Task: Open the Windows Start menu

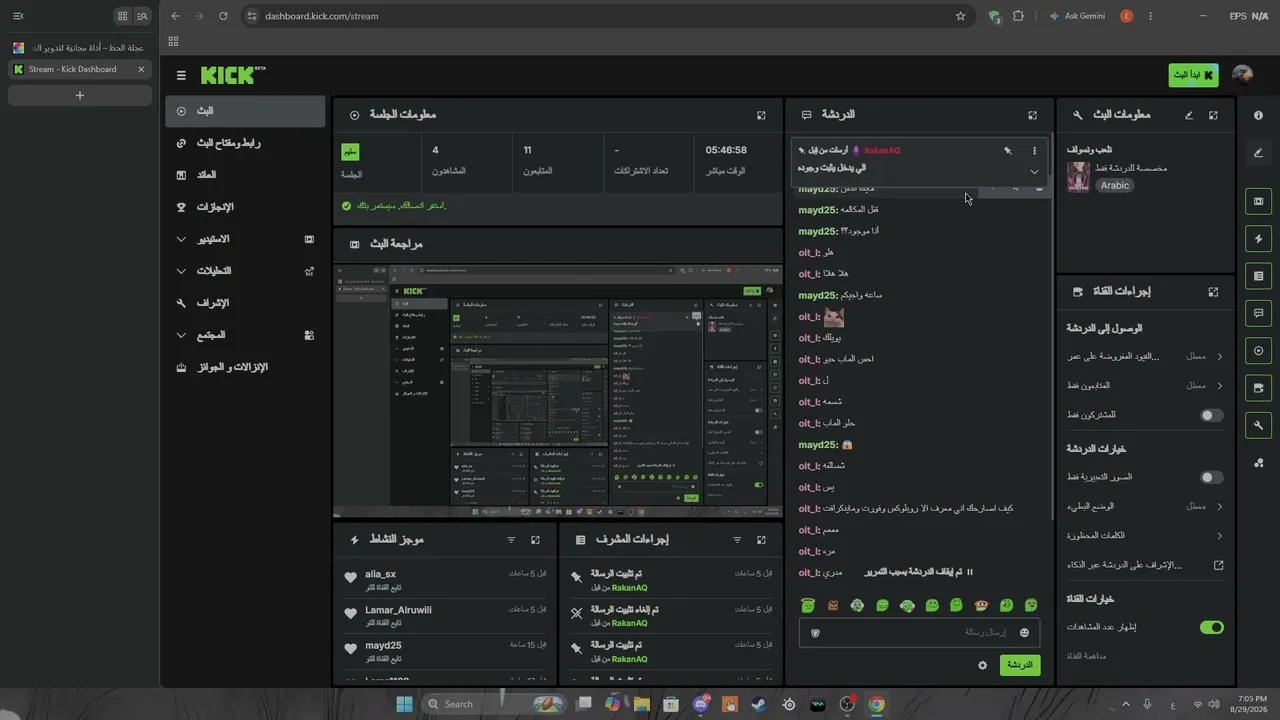Action: pyautogui.click(x=404, y=704)
